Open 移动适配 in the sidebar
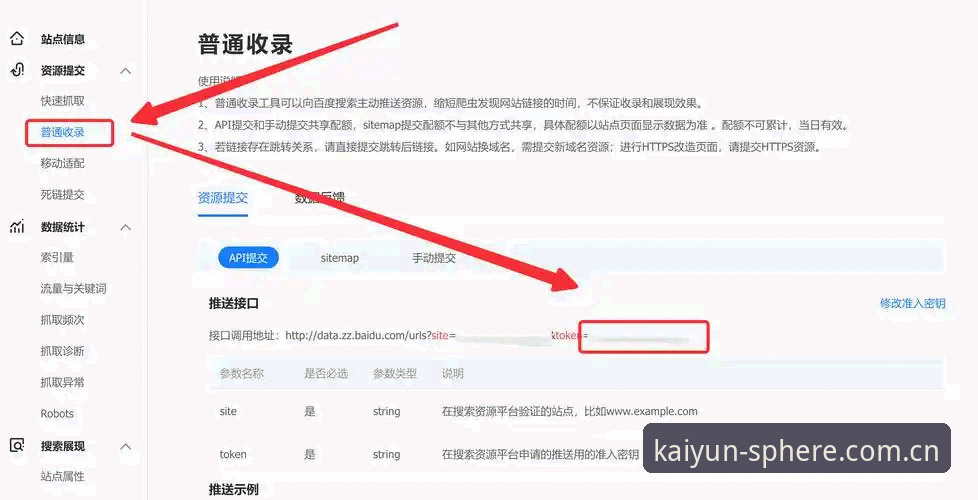The image size is (978, 500). click(x=62, y=163)
